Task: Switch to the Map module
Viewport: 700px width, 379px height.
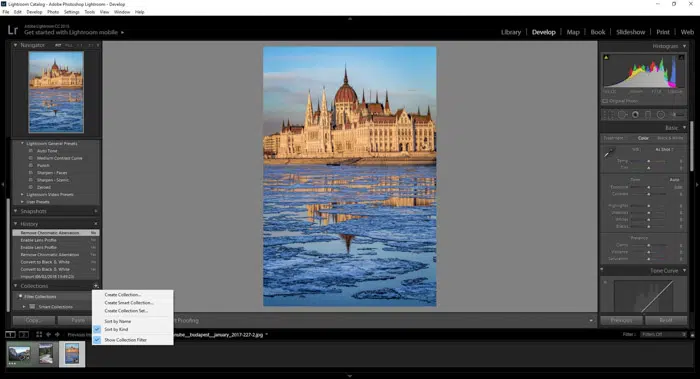Action: click(573, 32)
